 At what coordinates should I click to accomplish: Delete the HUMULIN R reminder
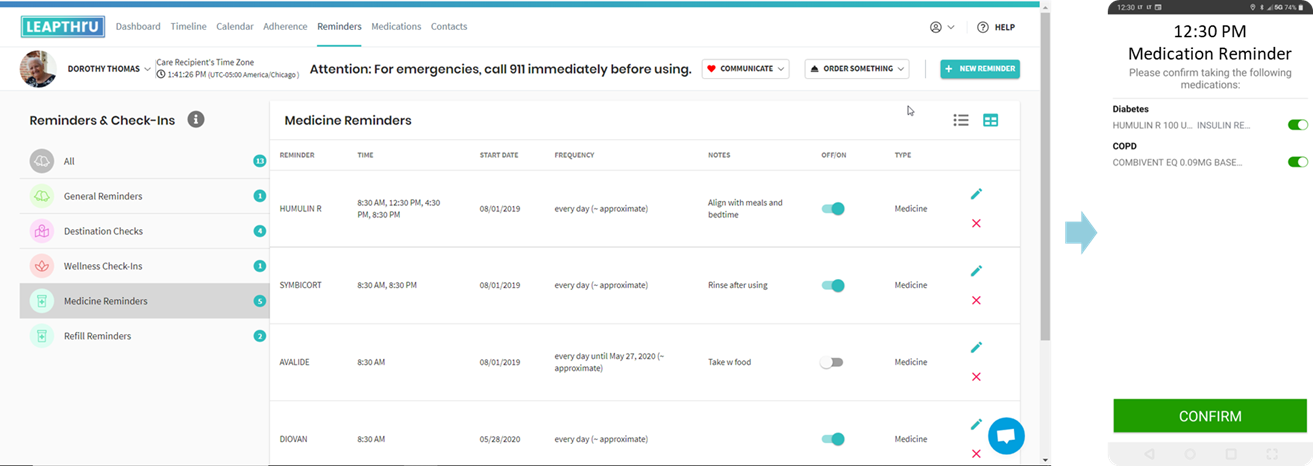(x=976, y=223)
